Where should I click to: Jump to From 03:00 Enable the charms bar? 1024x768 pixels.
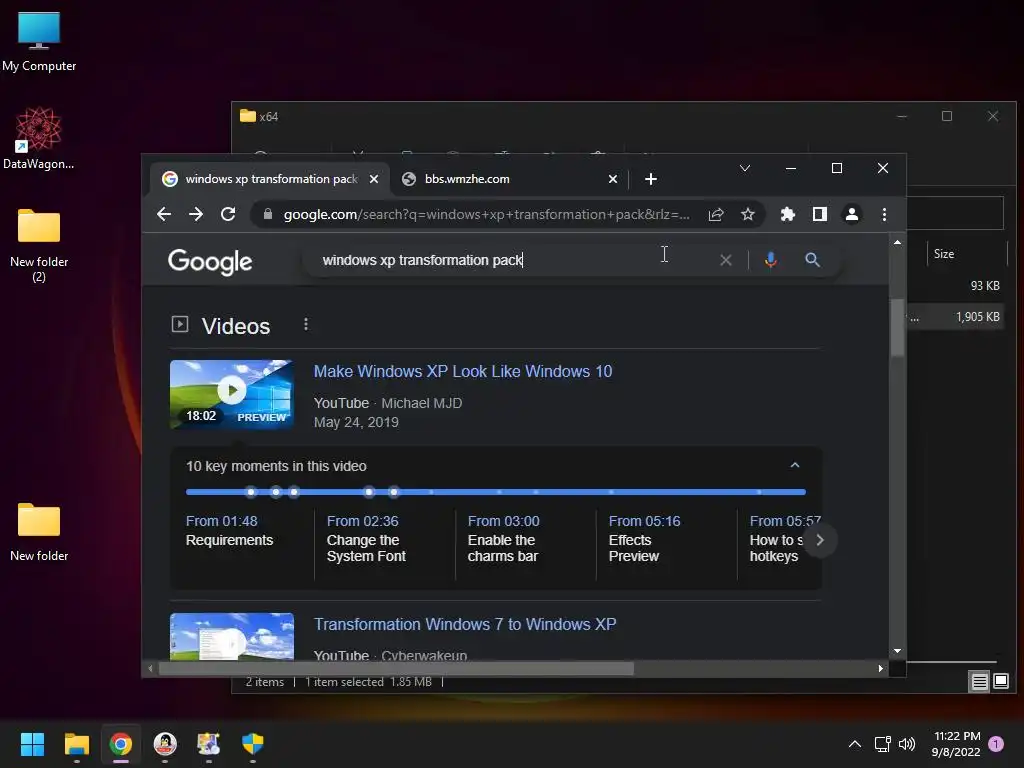pos(504,539)
